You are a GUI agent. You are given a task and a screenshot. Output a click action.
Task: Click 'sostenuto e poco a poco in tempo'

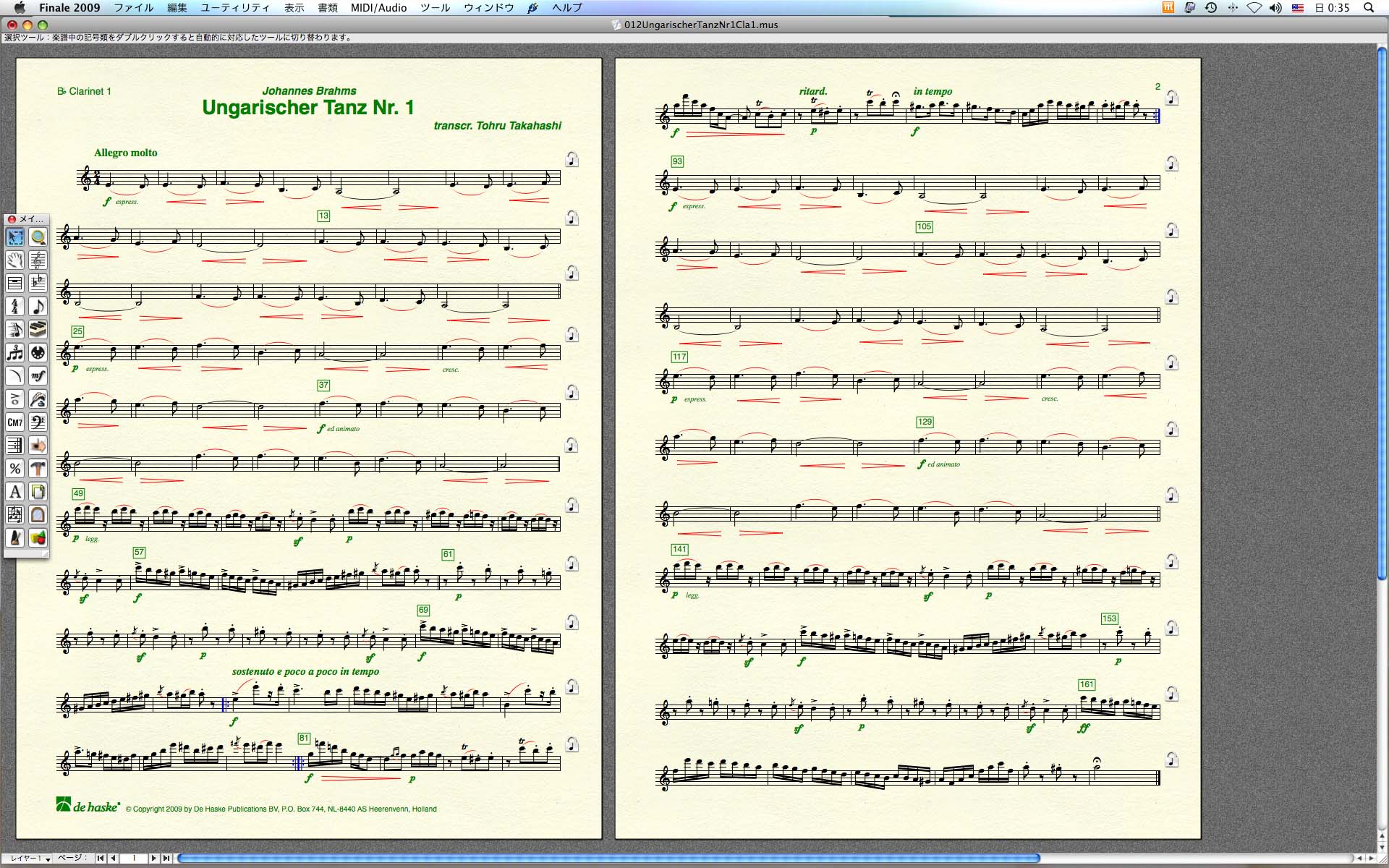point(305,671)
